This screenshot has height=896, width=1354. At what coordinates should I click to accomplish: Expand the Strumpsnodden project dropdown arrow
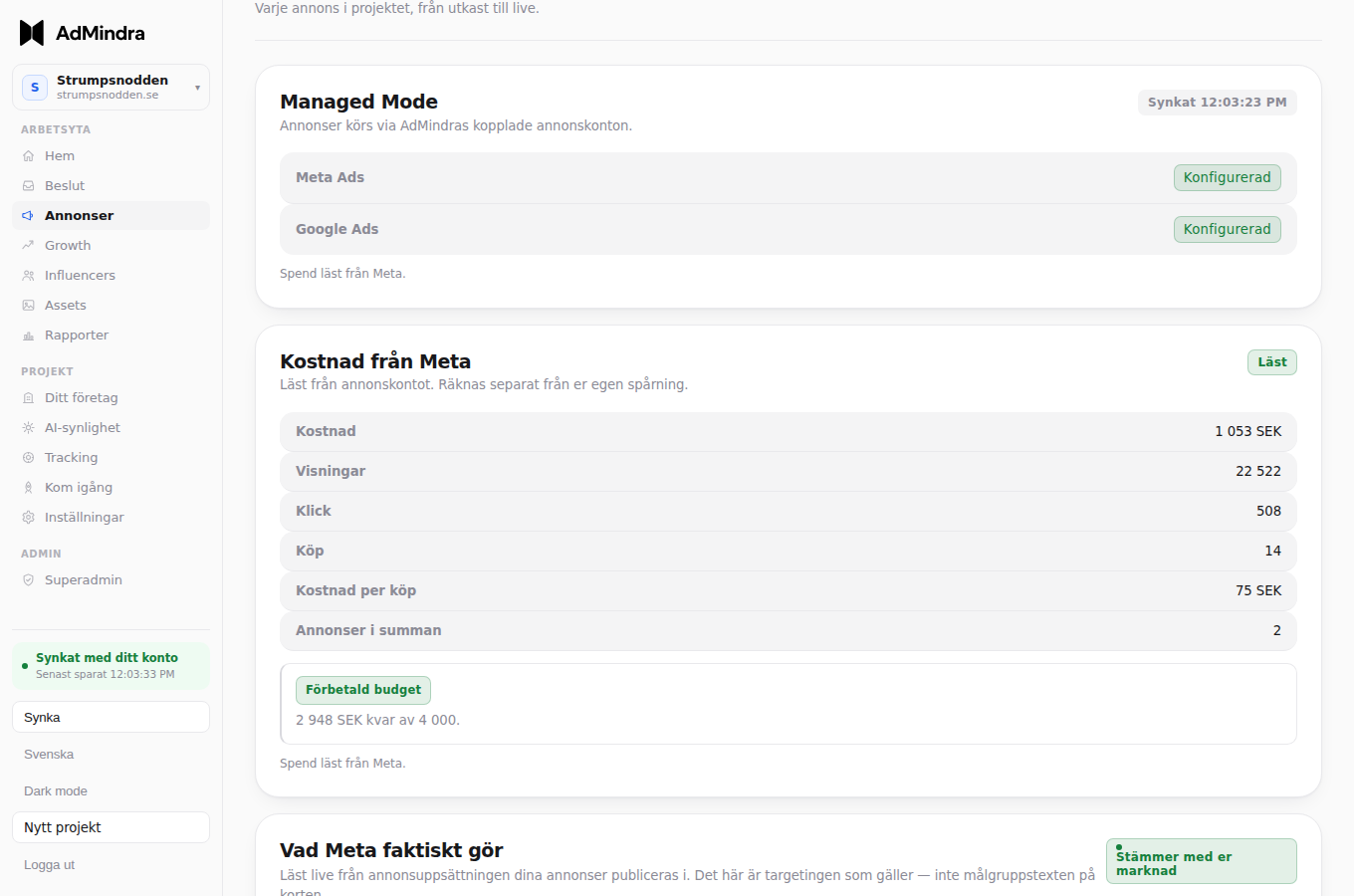click(197, 88)
